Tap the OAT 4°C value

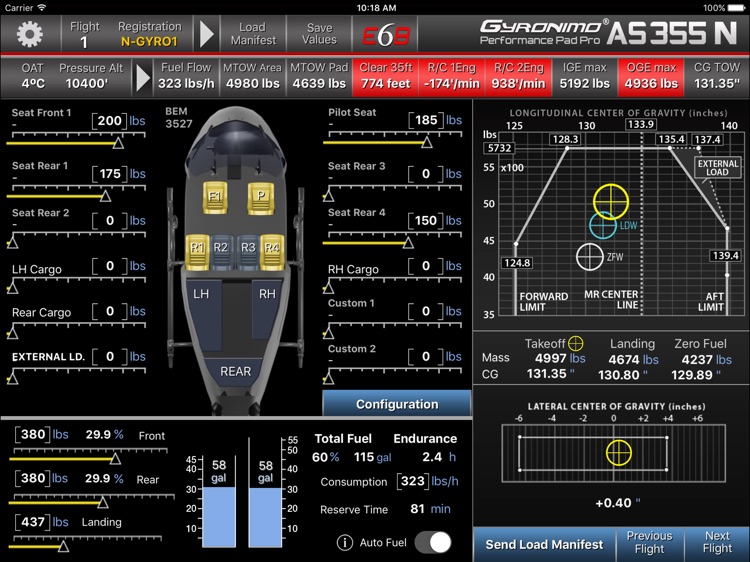33,84
